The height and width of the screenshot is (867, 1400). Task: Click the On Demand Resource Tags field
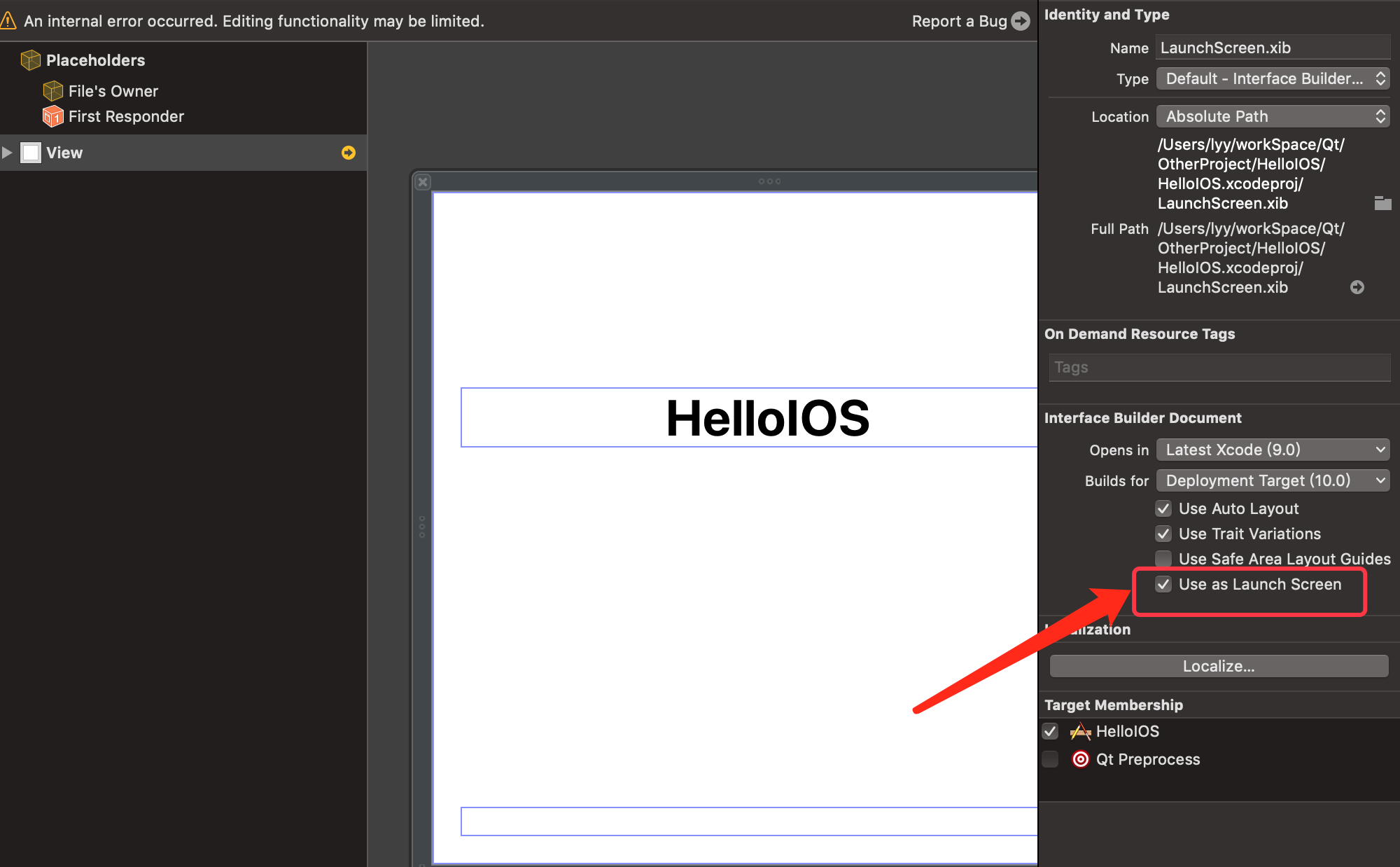[x=1219, y=367]
